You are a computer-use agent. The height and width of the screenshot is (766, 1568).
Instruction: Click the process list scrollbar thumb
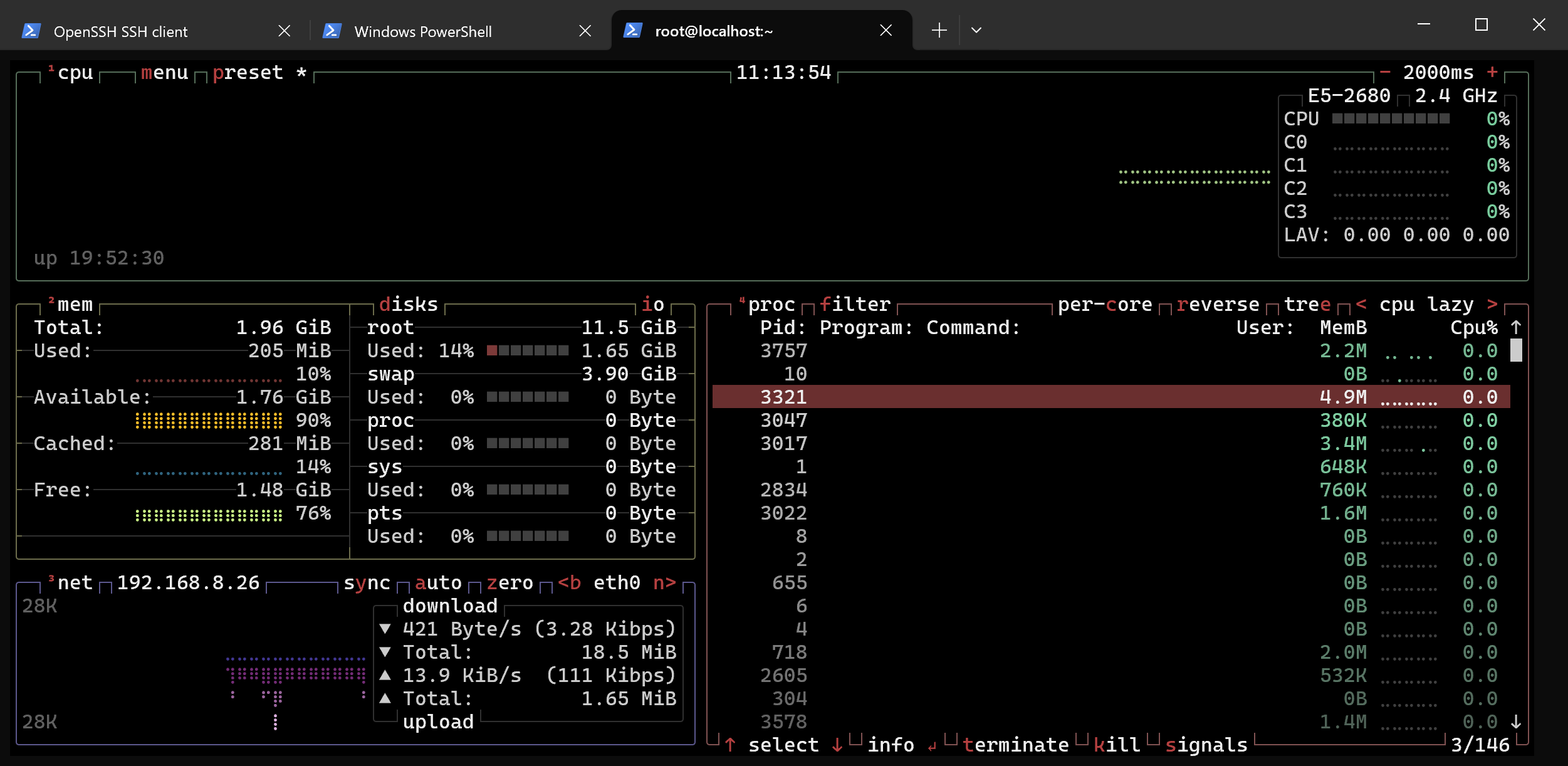click(1516, 350)
